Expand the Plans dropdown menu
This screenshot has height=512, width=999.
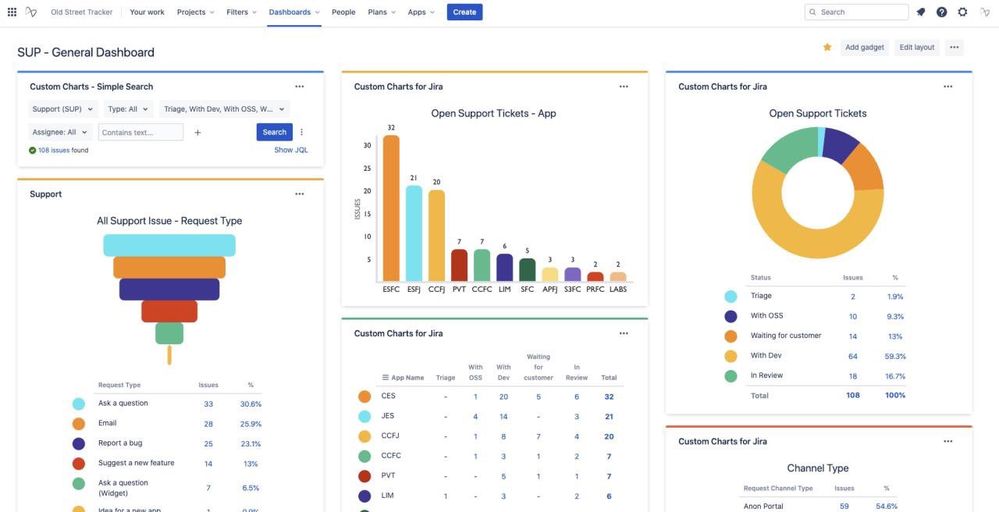381,12
